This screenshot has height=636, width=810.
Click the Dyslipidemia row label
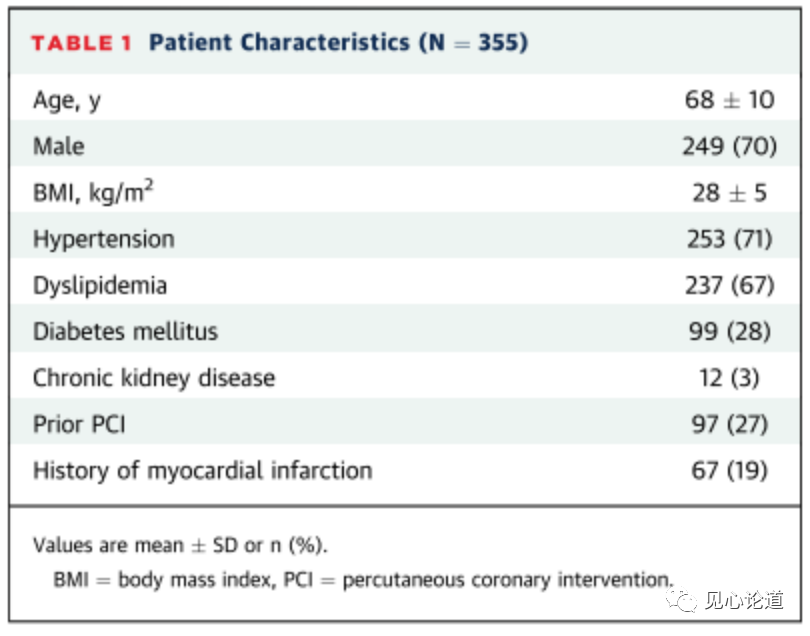click(100, 285)
